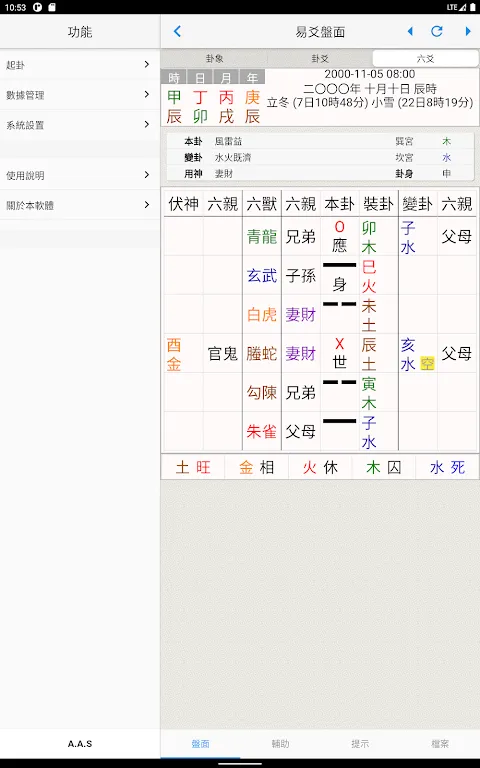Click the 月 column header
Viewport: 480px width, 768px height.
pyautogui.click(x=226, y=77)
